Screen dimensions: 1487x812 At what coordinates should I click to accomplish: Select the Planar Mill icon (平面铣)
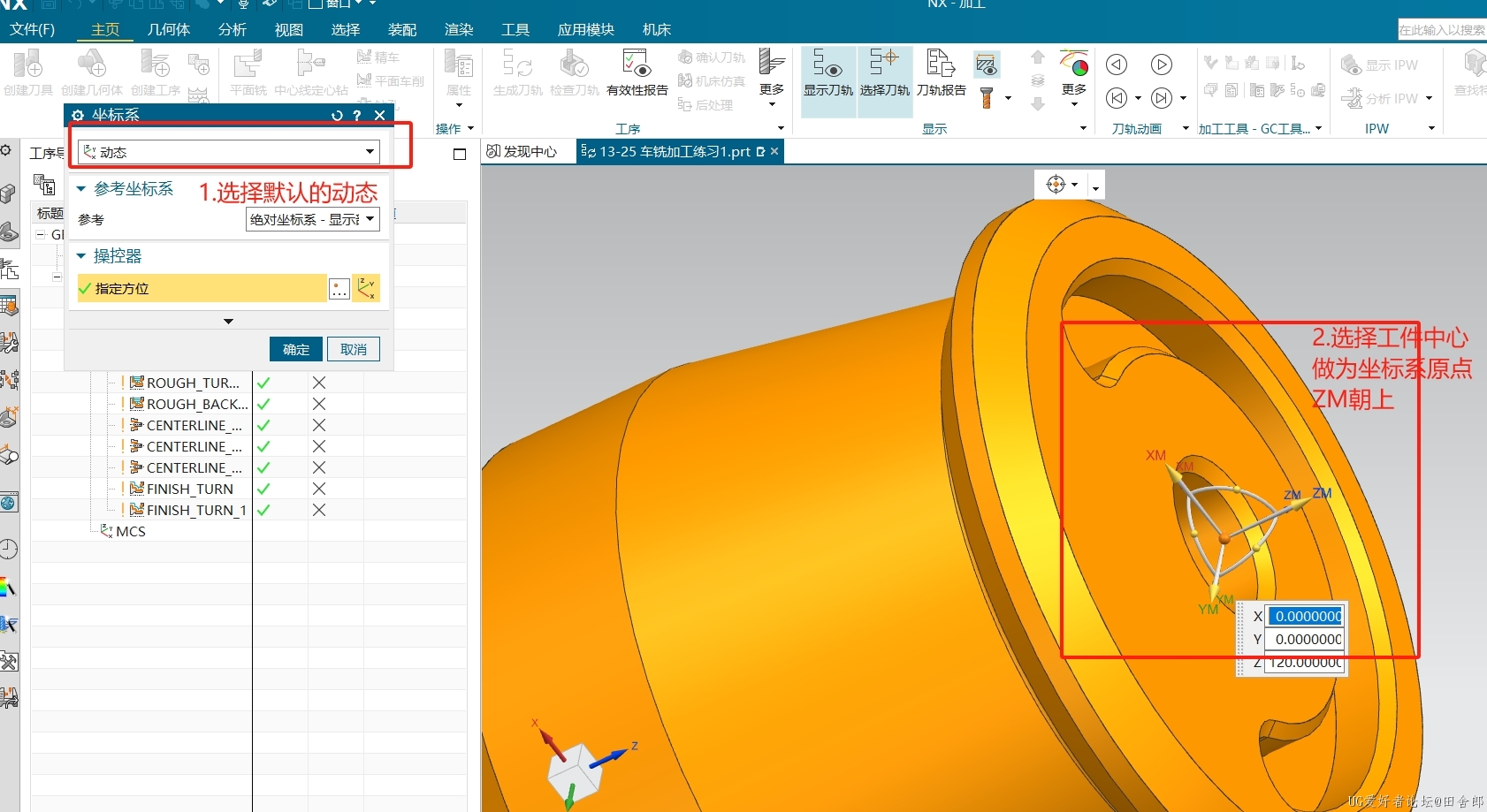tap(248, 72)
